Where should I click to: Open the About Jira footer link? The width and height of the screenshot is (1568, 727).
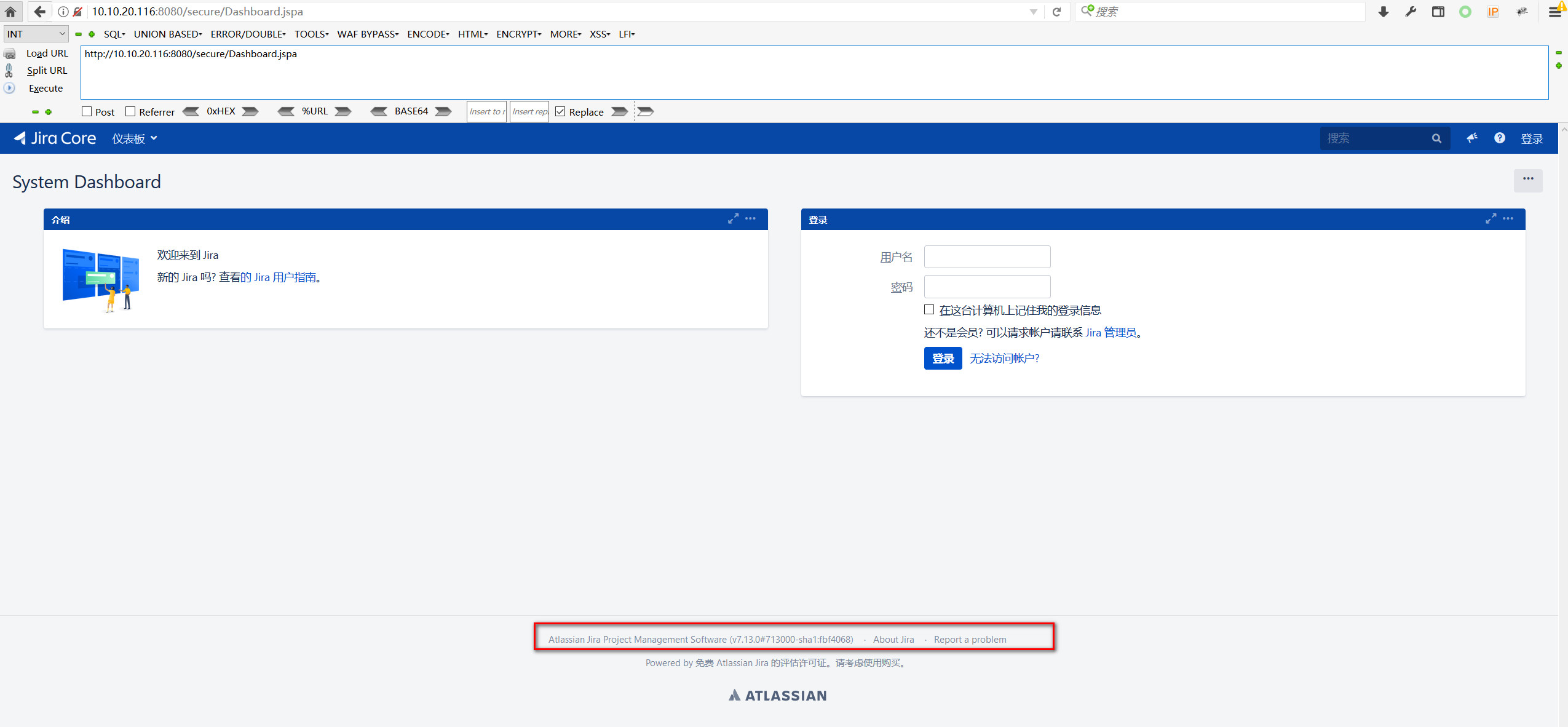893,639
